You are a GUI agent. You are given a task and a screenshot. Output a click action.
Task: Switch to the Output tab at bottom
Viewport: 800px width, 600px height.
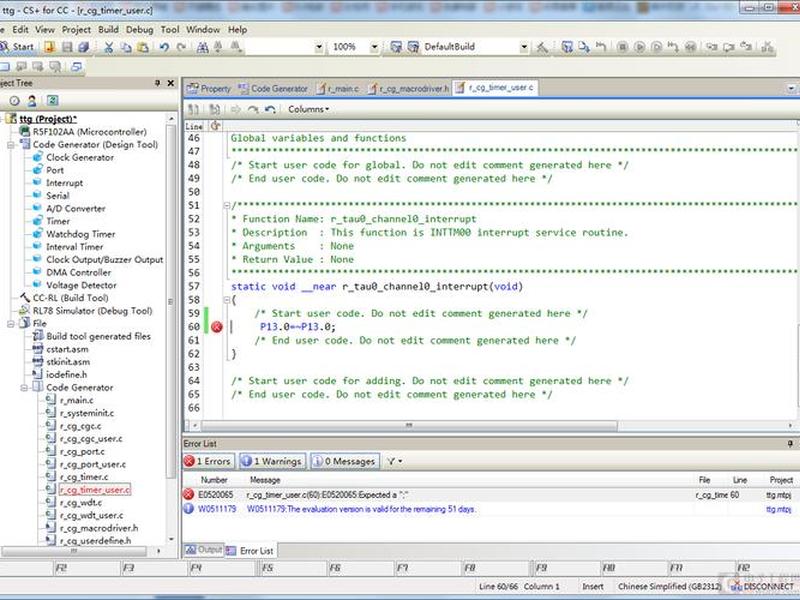[x=204, y=549]
